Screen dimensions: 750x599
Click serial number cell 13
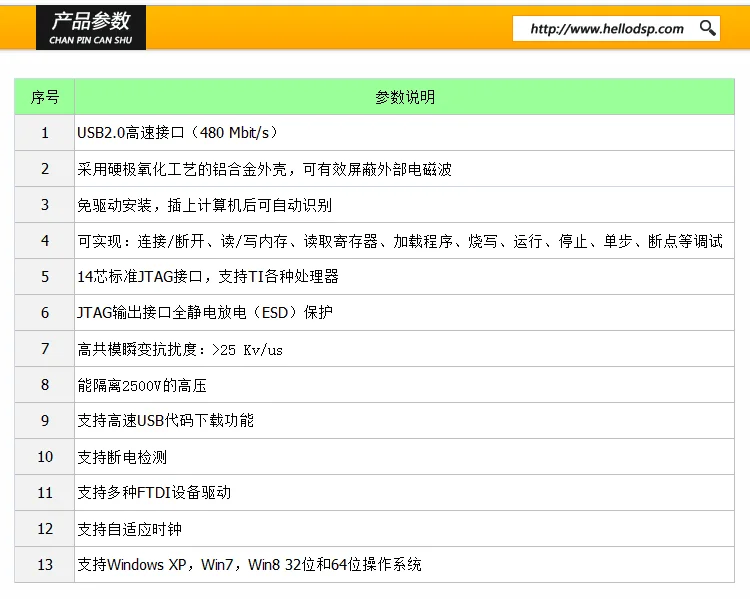point(44,565)
